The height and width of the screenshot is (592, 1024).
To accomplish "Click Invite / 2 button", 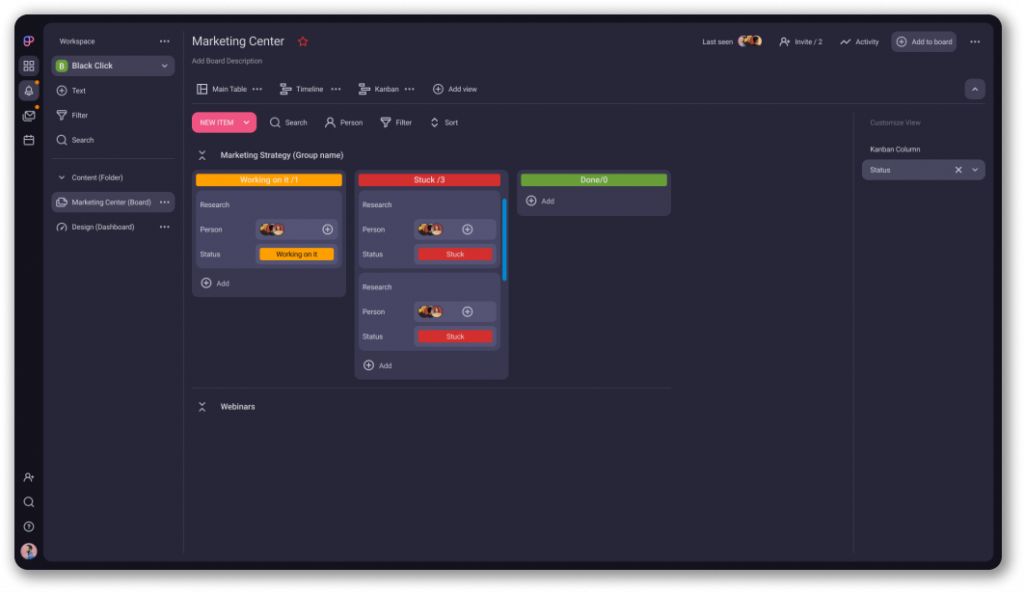I will click(x=800, y=42).
